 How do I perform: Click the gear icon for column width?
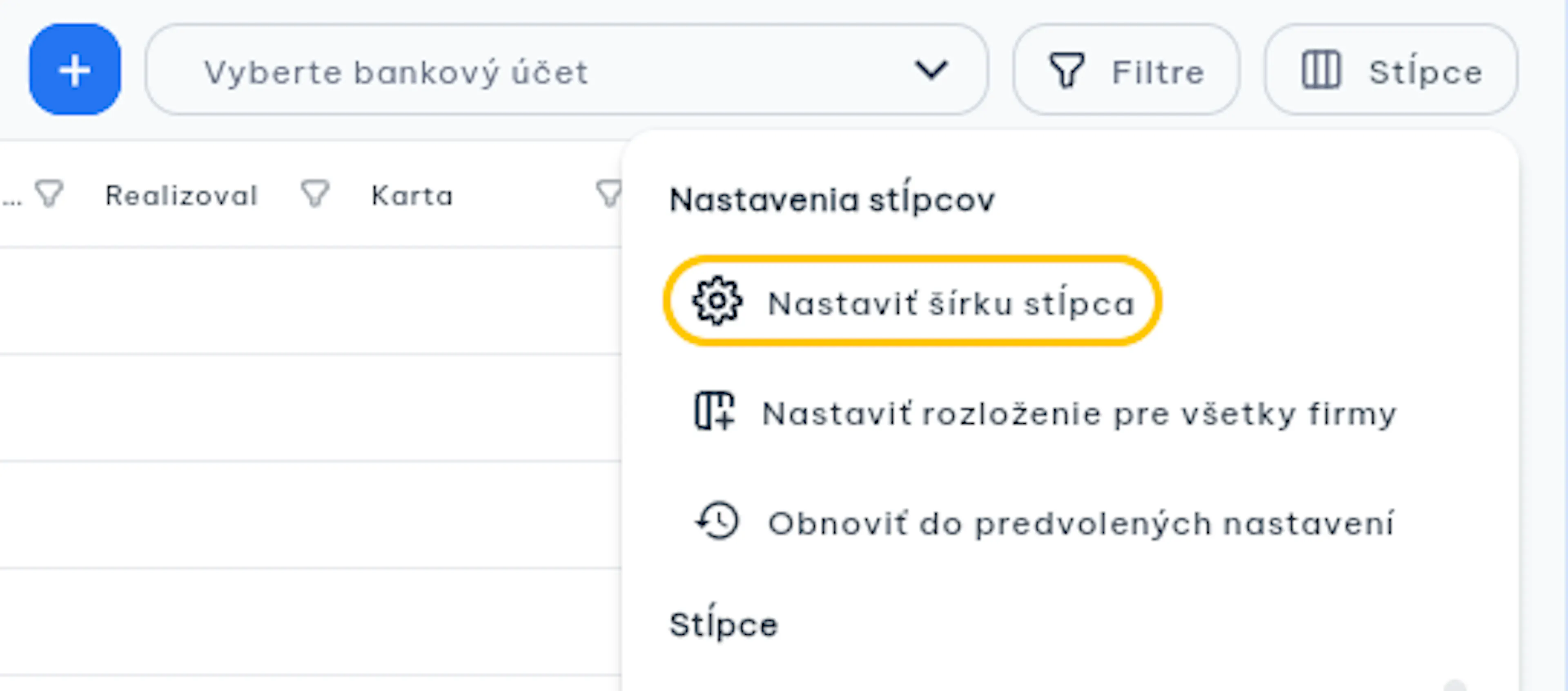(717, 301)
